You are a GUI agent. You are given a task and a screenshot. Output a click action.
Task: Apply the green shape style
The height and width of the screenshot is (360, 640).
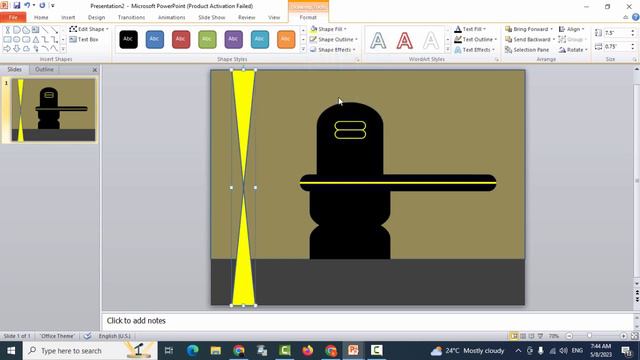coord(207,39)
